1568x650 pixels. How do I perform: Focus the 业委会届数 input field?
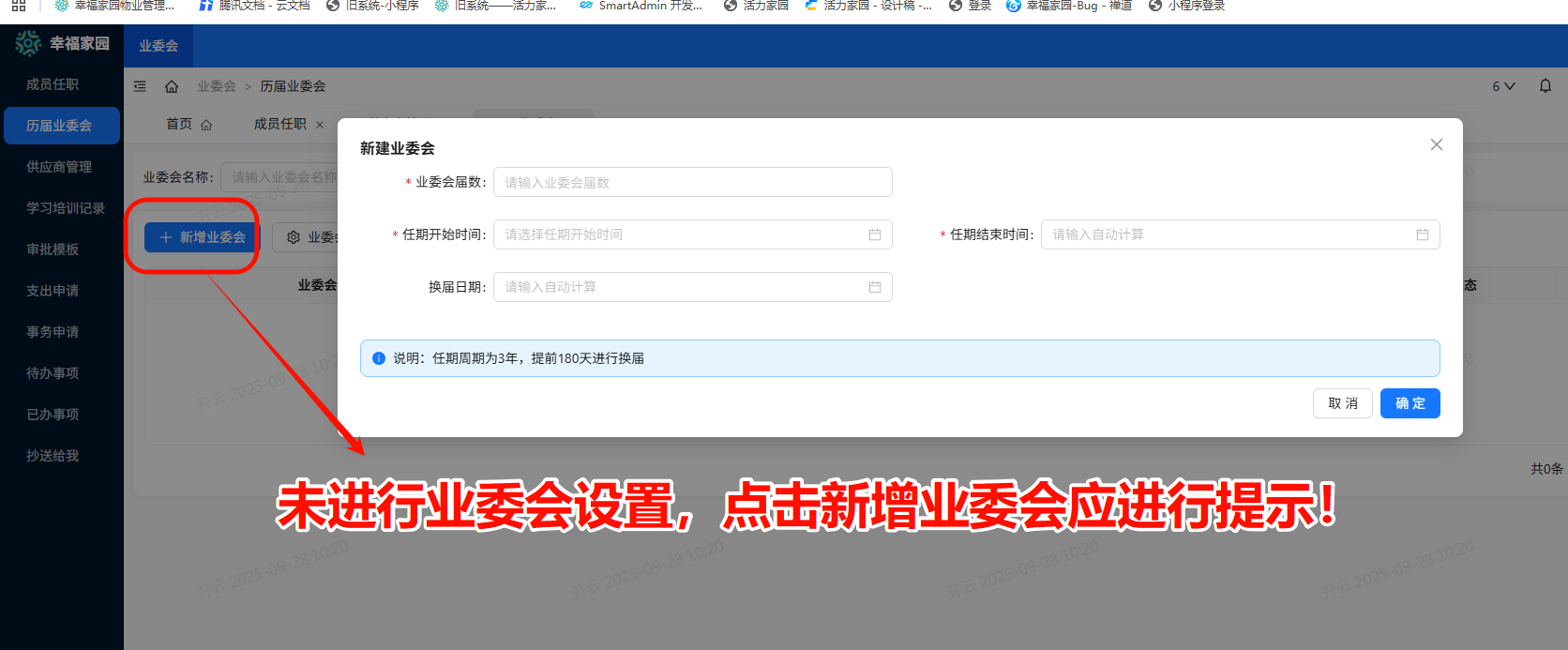pos(693,182)
